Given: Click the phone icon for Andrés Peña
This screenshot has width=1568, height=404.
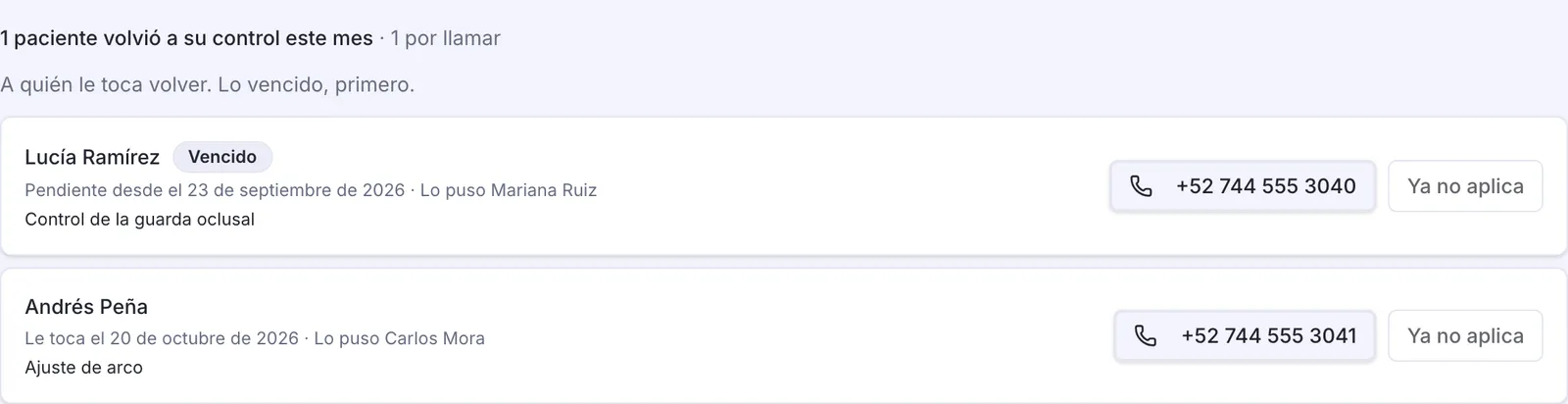Looking at the screenshot, I should [x=1146, y=336].
